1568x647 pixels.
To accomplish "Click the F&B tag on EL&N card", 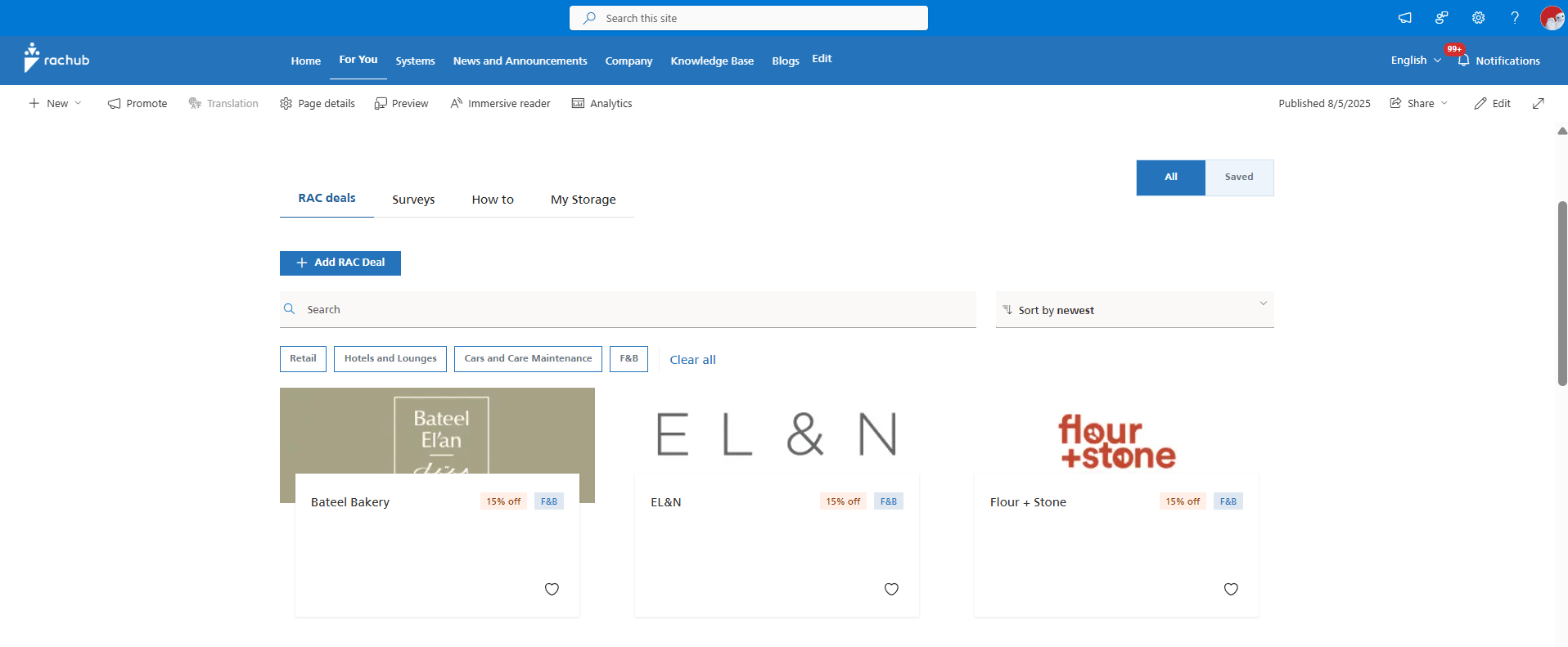I will coord(889,501).
